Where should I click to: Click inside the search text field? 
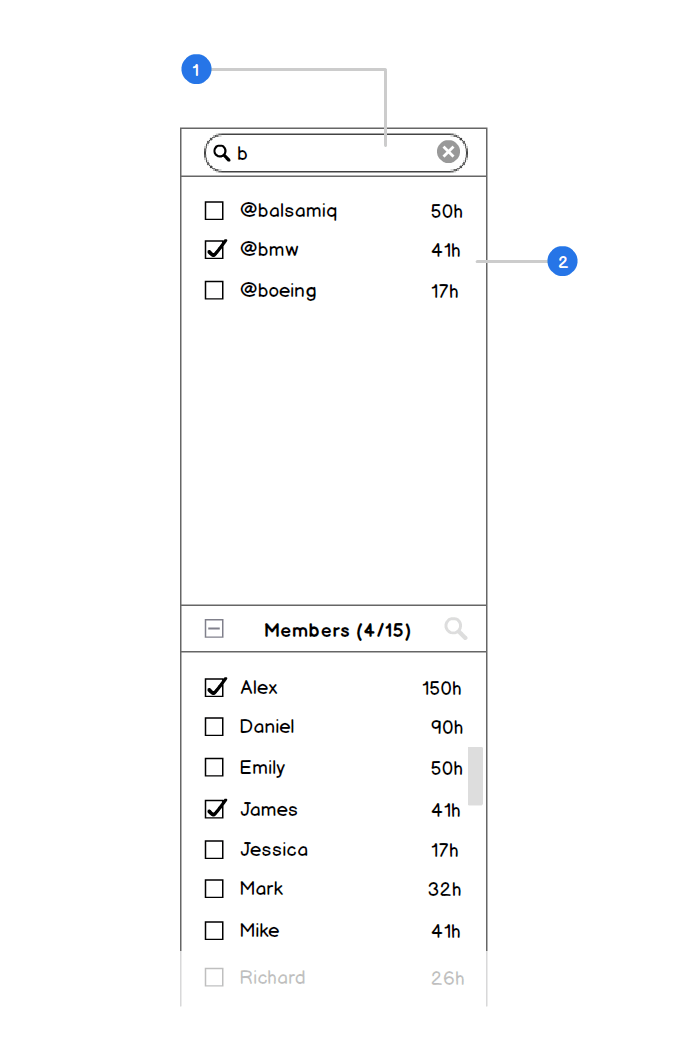click(330, 153)
